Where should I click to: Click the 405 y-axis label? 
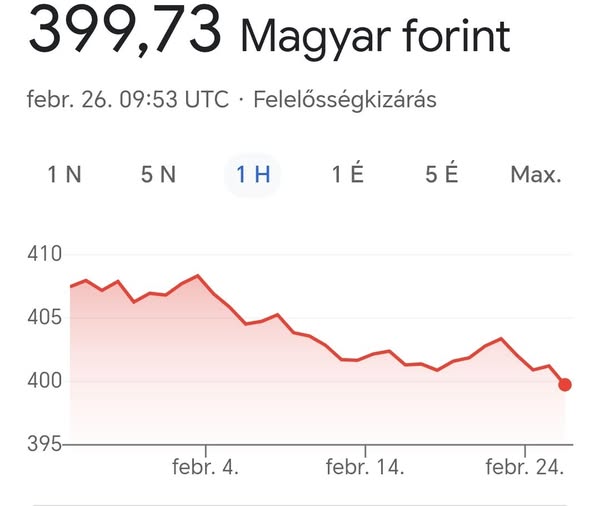[x=46, y=317]
